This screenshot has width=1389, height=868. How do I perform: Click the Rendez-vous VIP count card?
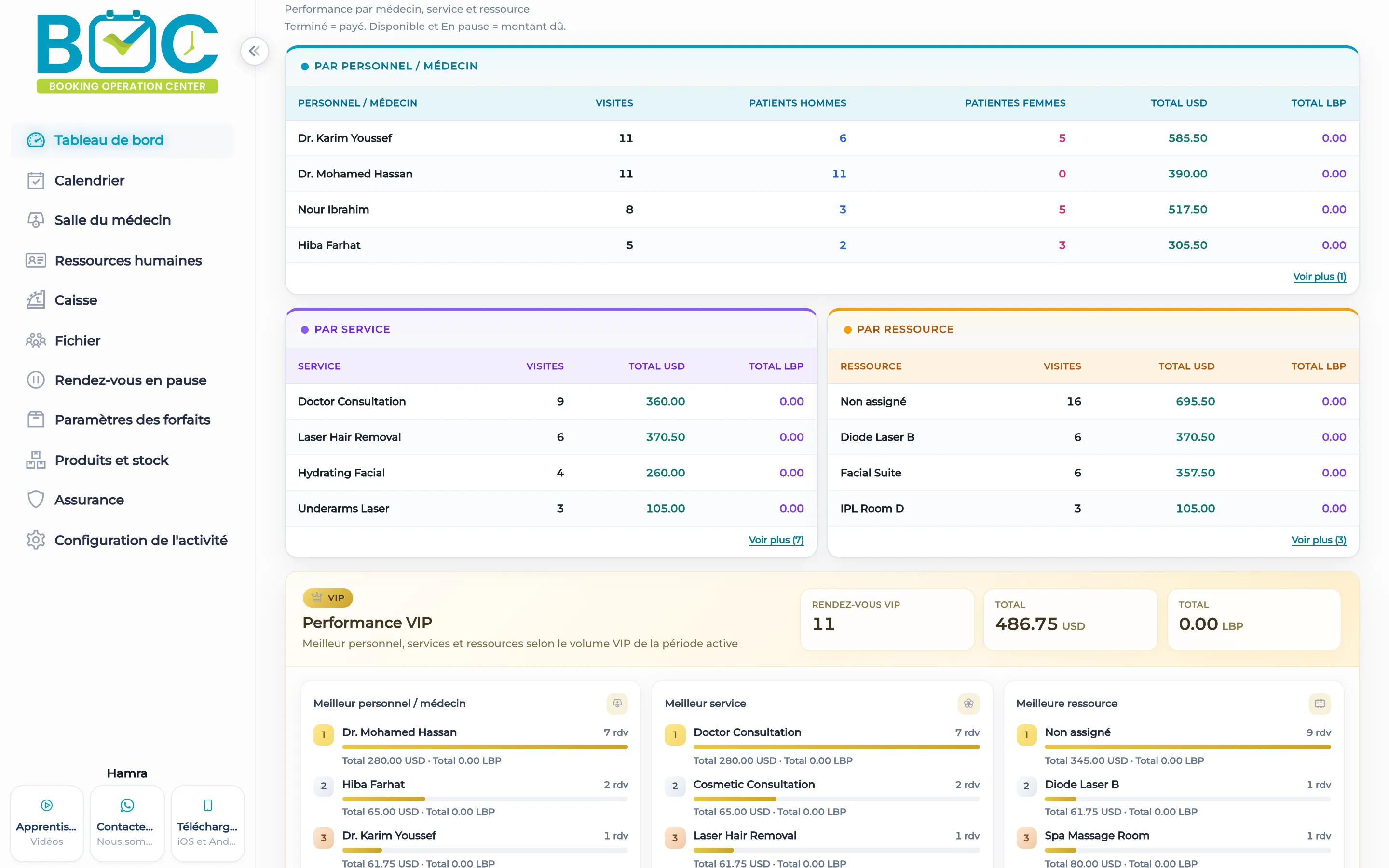[x=887, y=620]
